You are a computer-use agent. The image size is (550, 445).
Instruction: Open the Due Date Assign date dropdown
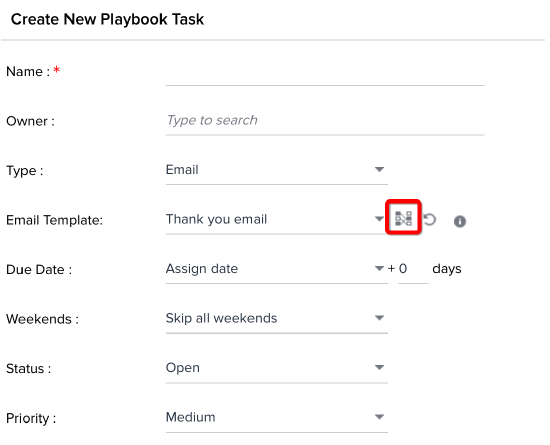pyautogui.click(x=276, y=269)
